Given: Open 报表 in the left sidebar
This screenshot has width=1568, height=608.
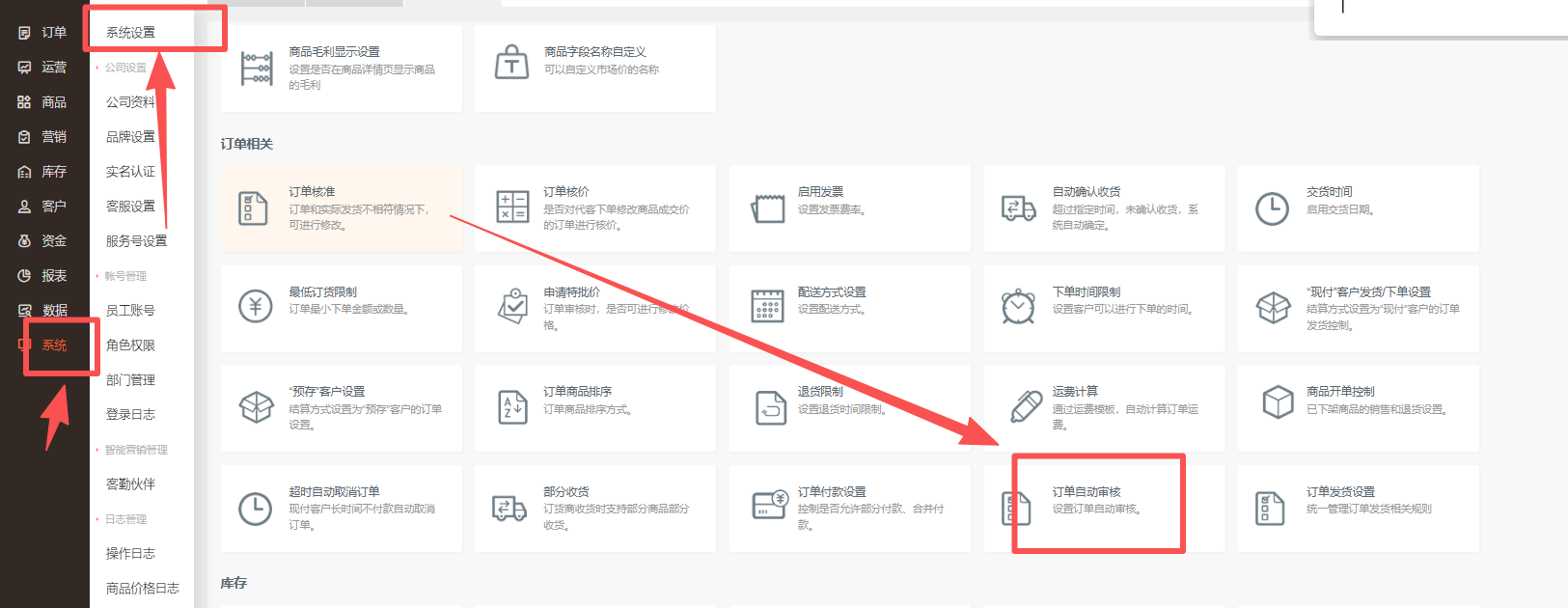Looking at the screenshot, I should click(54, 276).
